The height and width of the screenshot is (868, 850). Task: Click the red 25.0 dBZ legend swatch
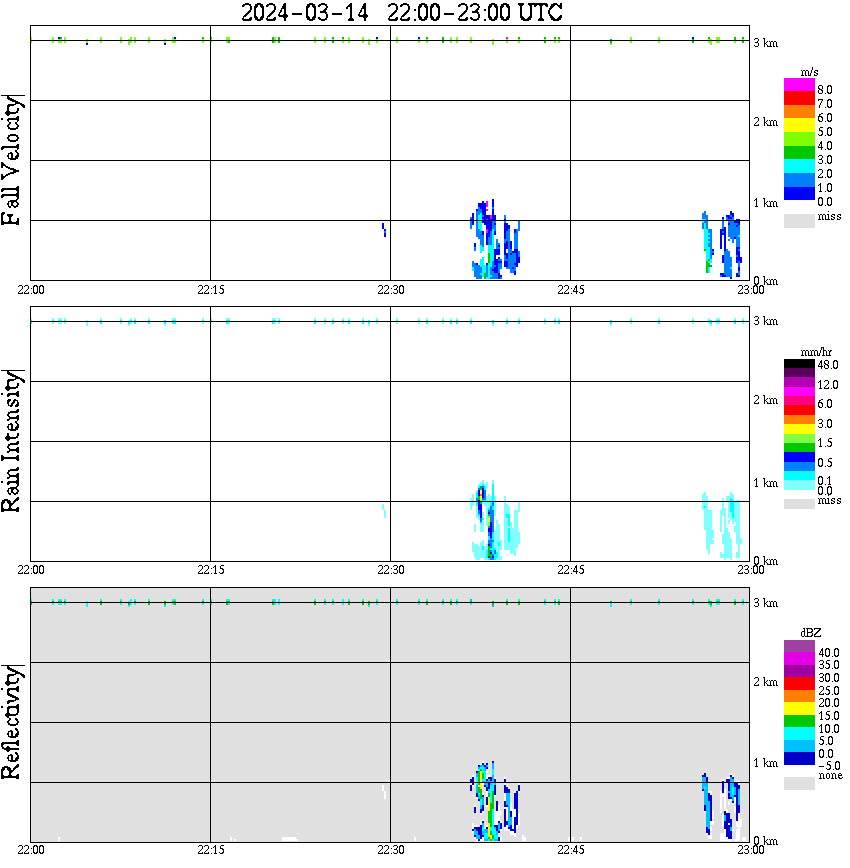[799, 684]
